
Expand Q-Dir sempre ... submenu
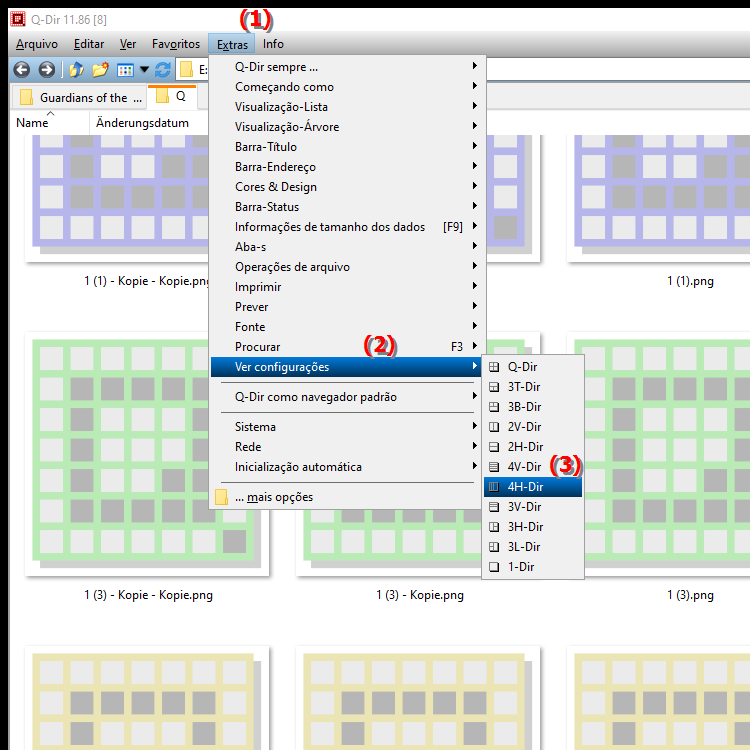click(346, 67)
